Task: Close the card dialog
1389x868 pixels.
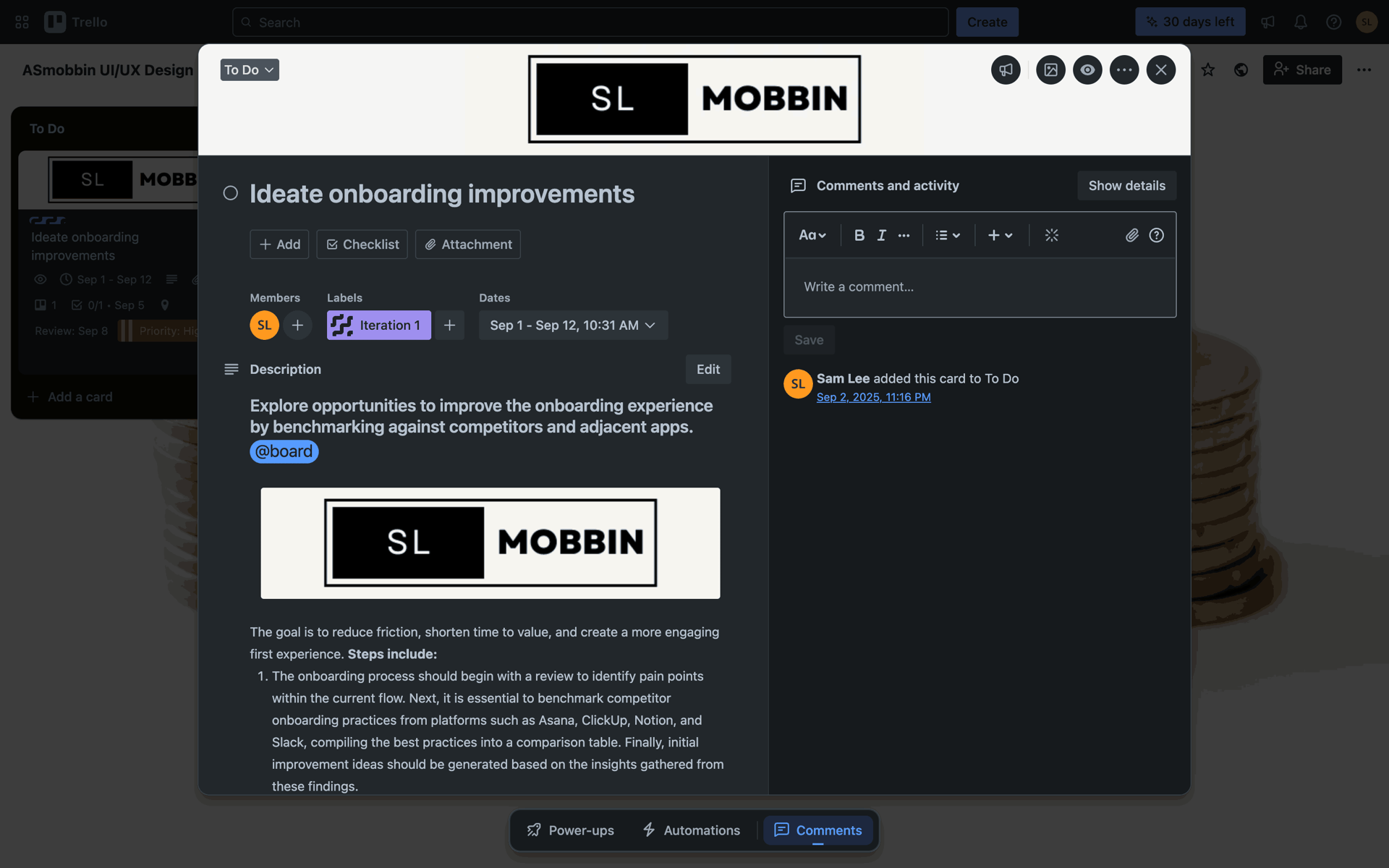Action: [x=1161, y=70]
